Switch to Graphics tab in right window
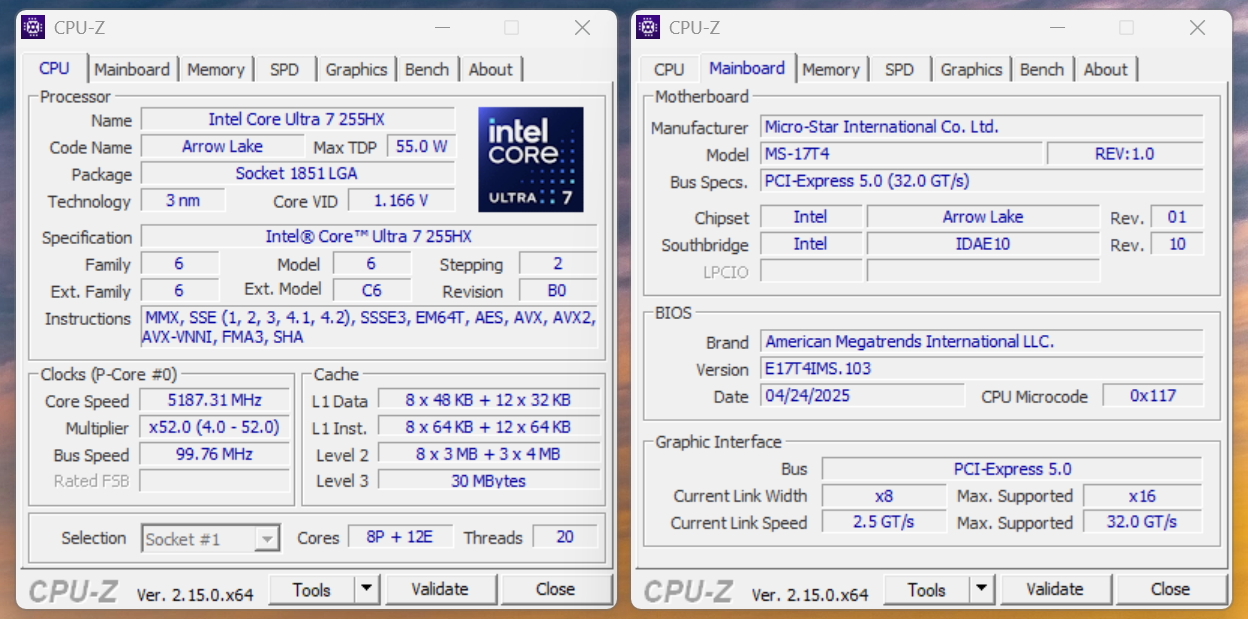1248x619 pixels. [x=971, y=70]
